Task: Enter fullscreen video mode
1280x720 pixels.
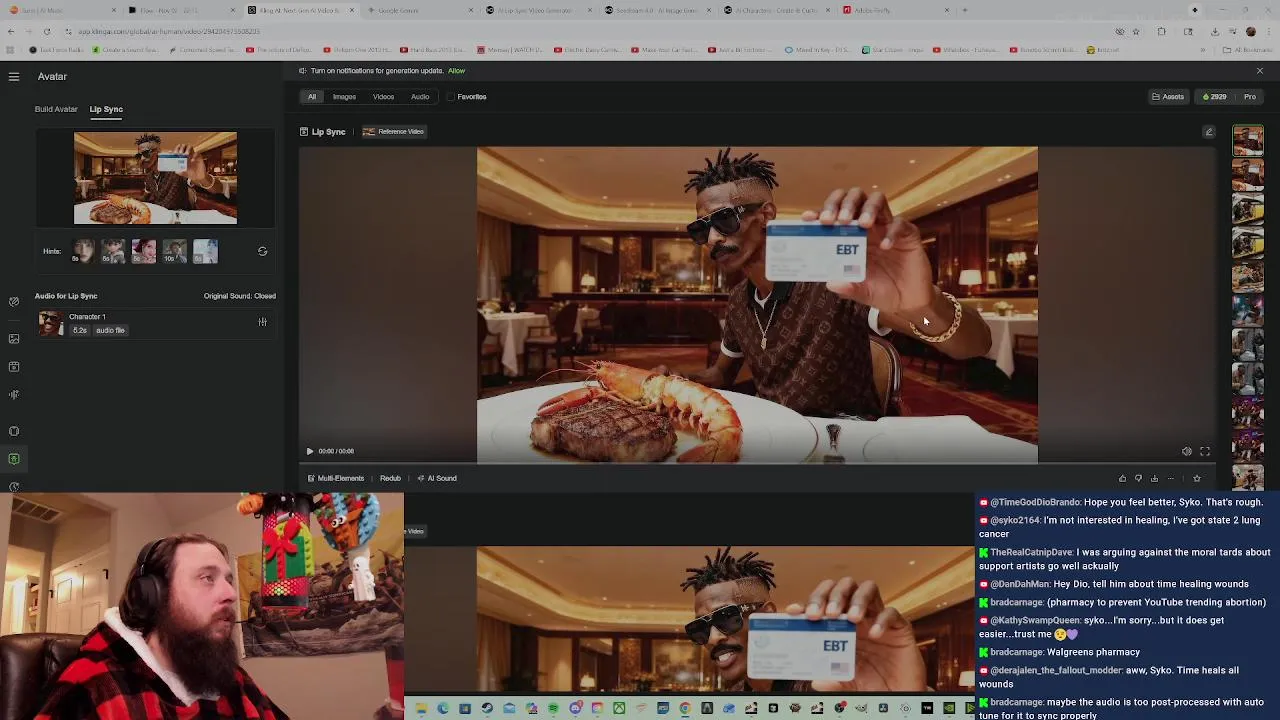Action: (x=1205, y=451)
